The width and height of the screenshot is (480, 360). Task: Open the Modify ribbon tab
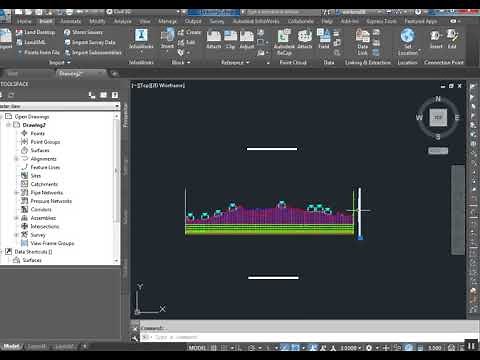pyautogui.click(x=97, y=21)
